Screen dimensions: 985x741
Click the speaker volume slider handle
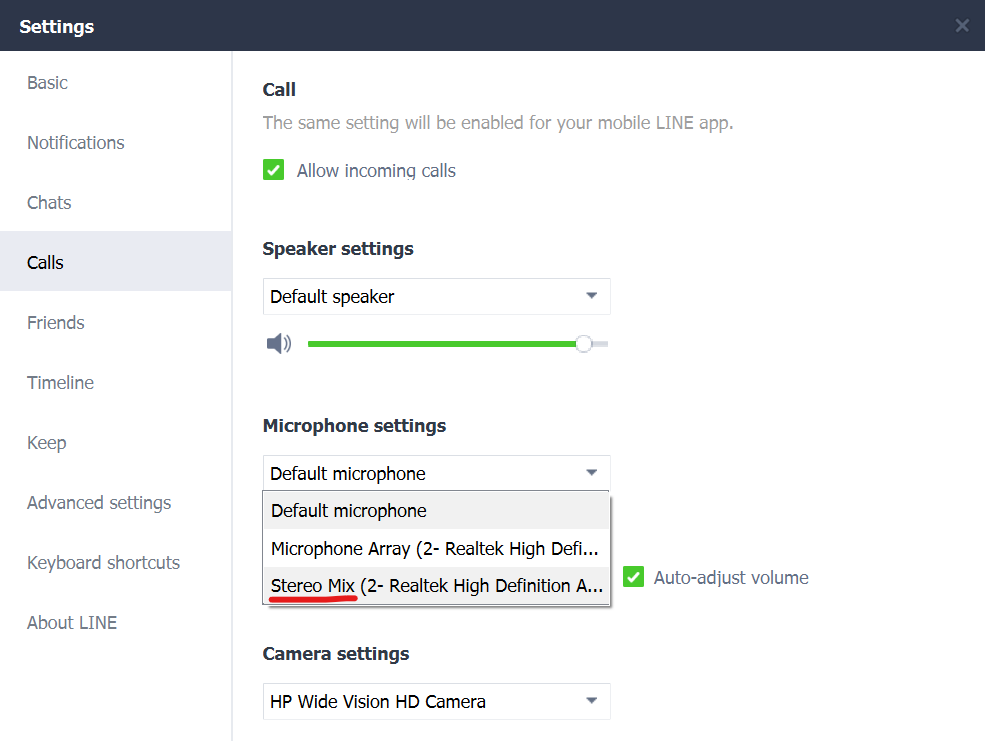(584, 344)
